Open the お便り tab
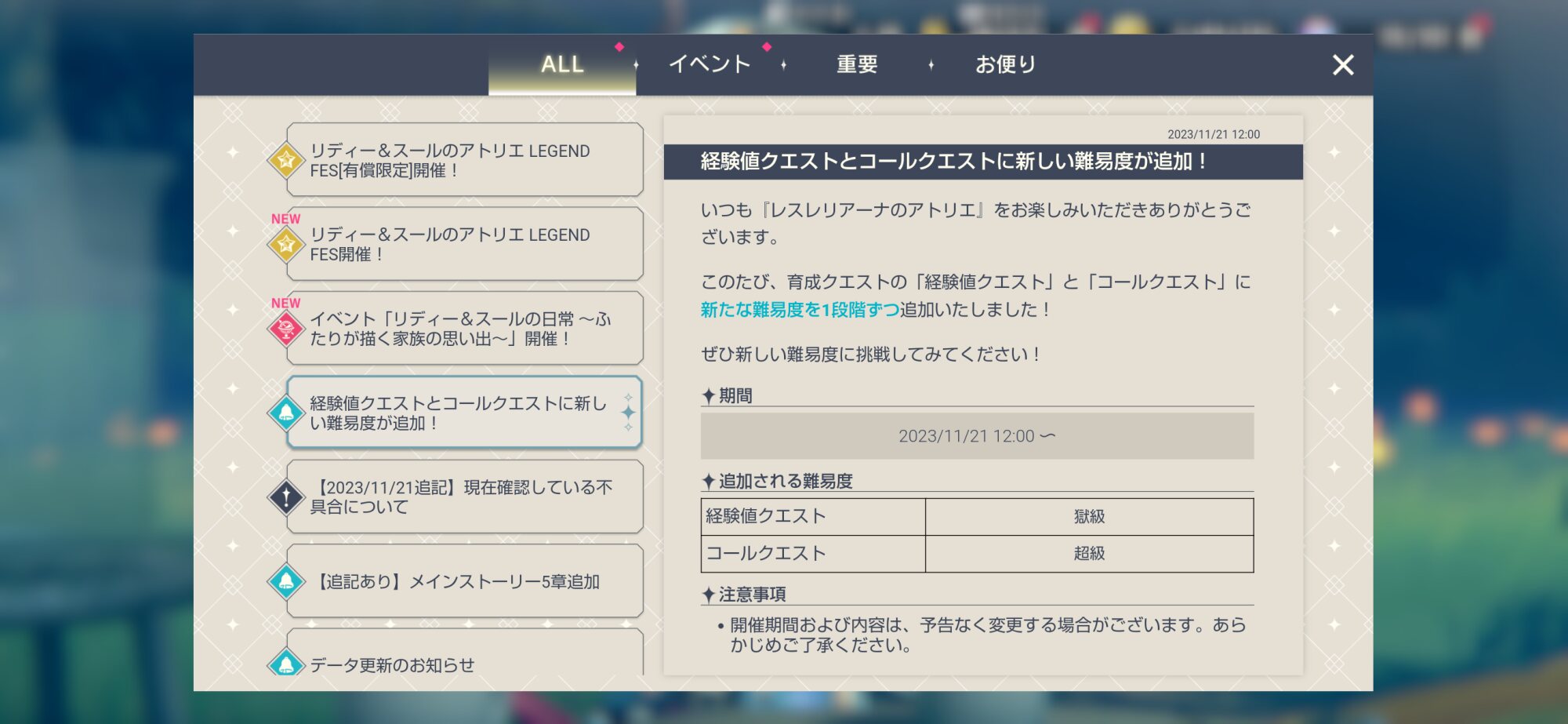Screen dimensions: 1568x724 click(1005, 64)
